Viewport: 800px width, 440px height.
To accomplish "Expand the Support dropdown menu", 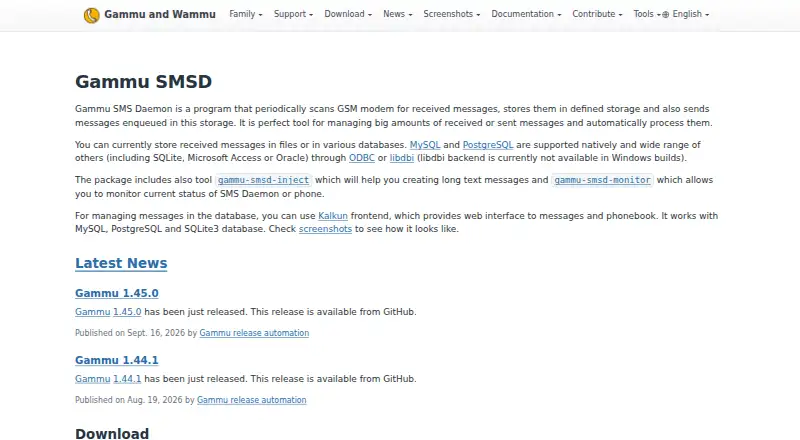I will pos(293,14).
